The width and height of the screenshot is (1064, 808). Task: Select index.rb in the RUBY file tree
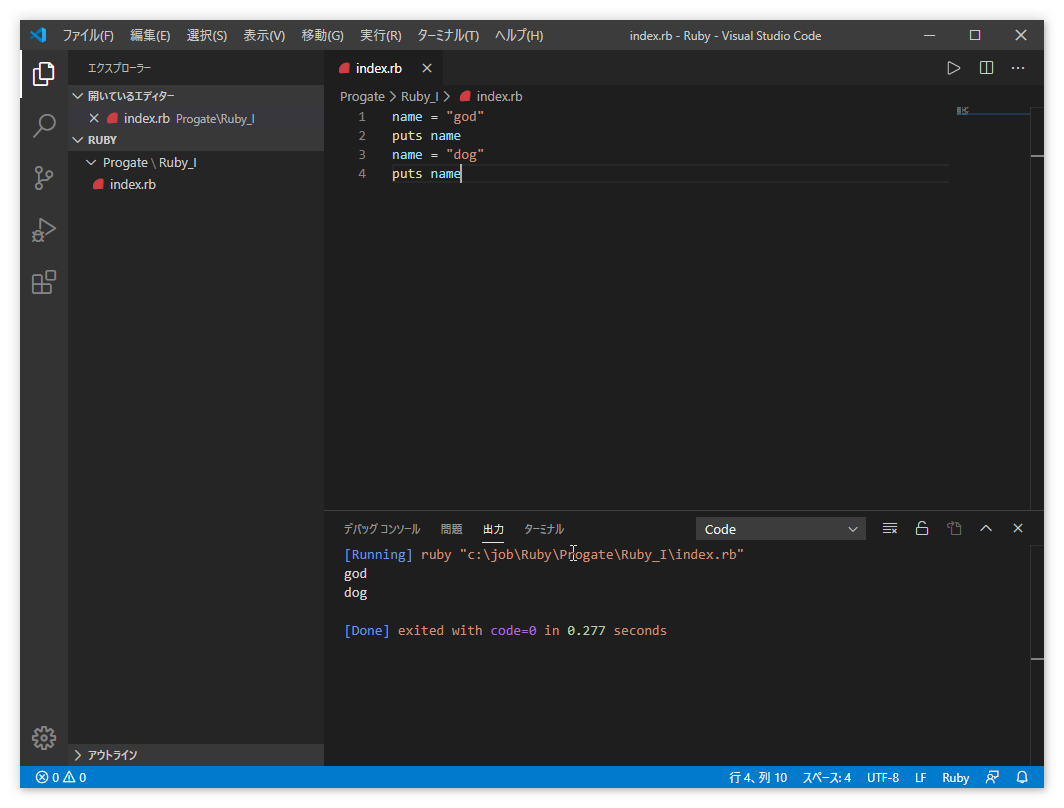132,184
